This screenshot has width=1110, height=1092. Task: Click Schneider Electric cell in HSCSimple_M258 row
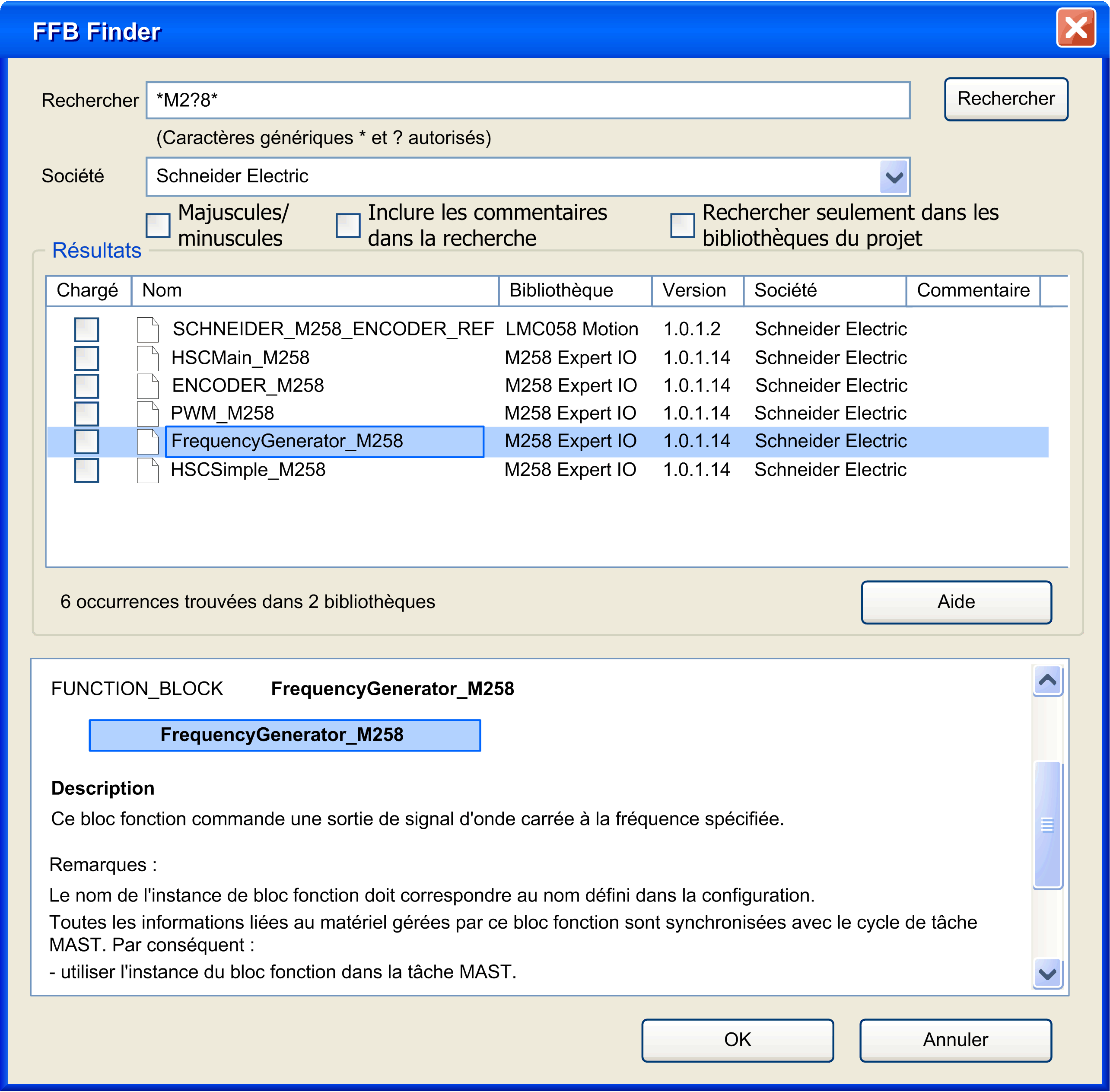[830, 470]
